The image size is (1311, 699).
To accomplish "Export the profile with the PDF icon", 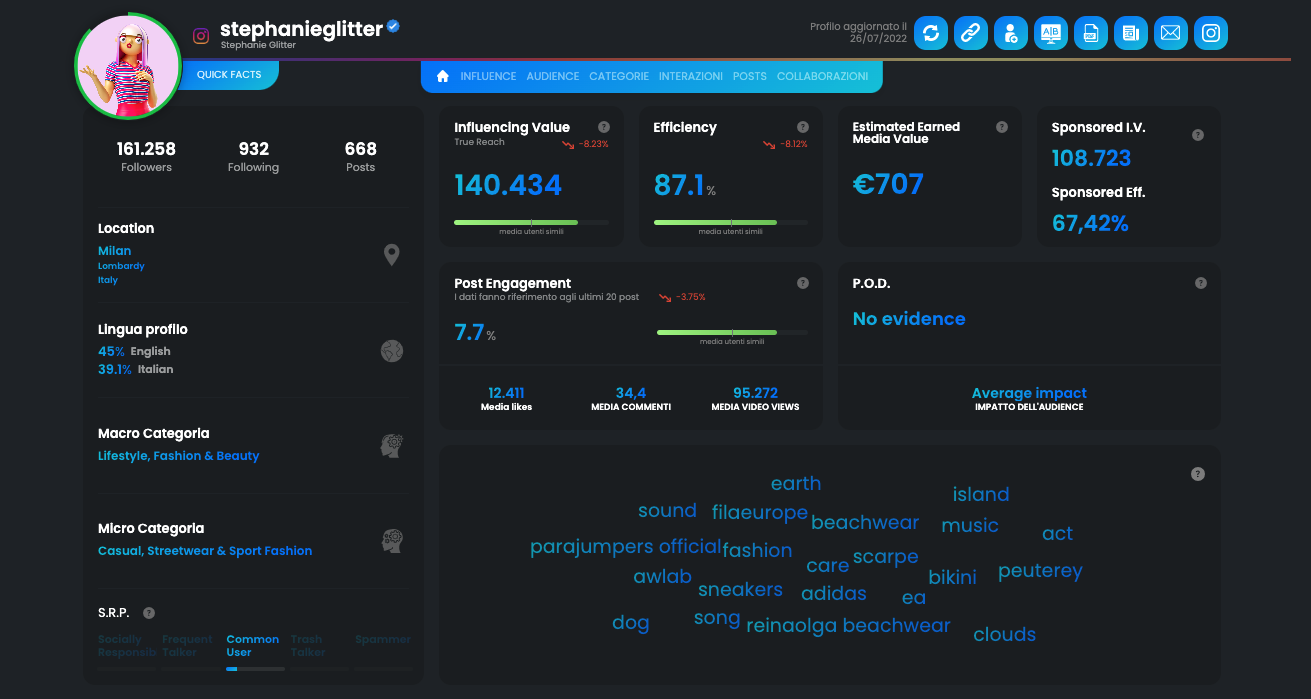I will pos(1090,33).
